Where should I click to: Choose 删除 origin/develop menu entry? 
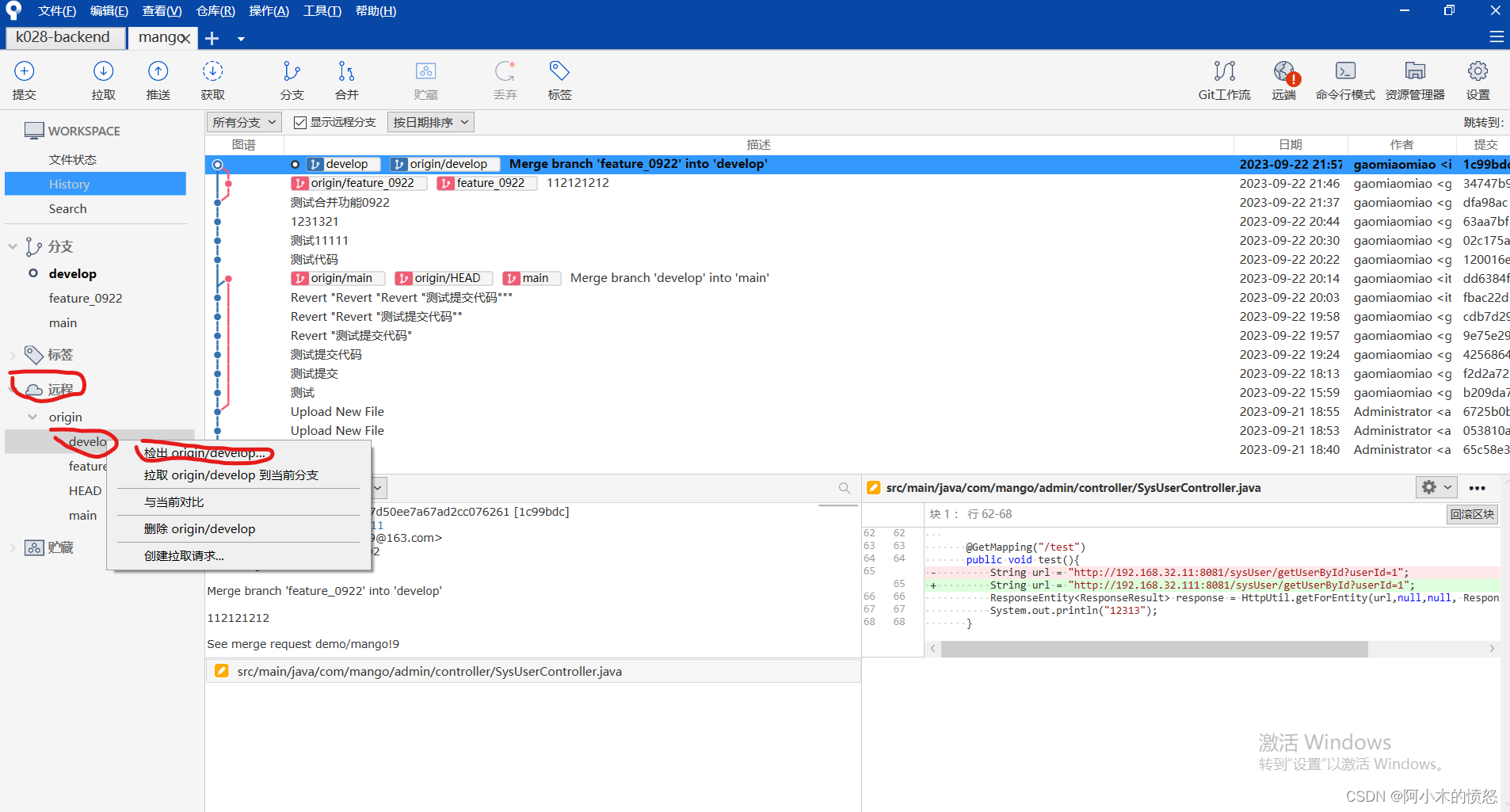200,529
